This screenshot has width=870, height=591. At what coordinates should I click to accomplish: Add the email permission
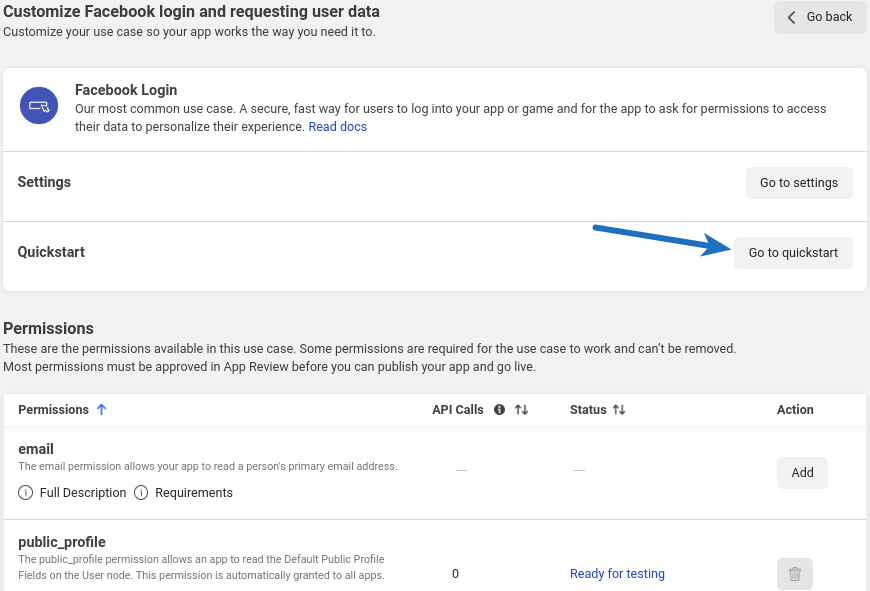[802, 473]
